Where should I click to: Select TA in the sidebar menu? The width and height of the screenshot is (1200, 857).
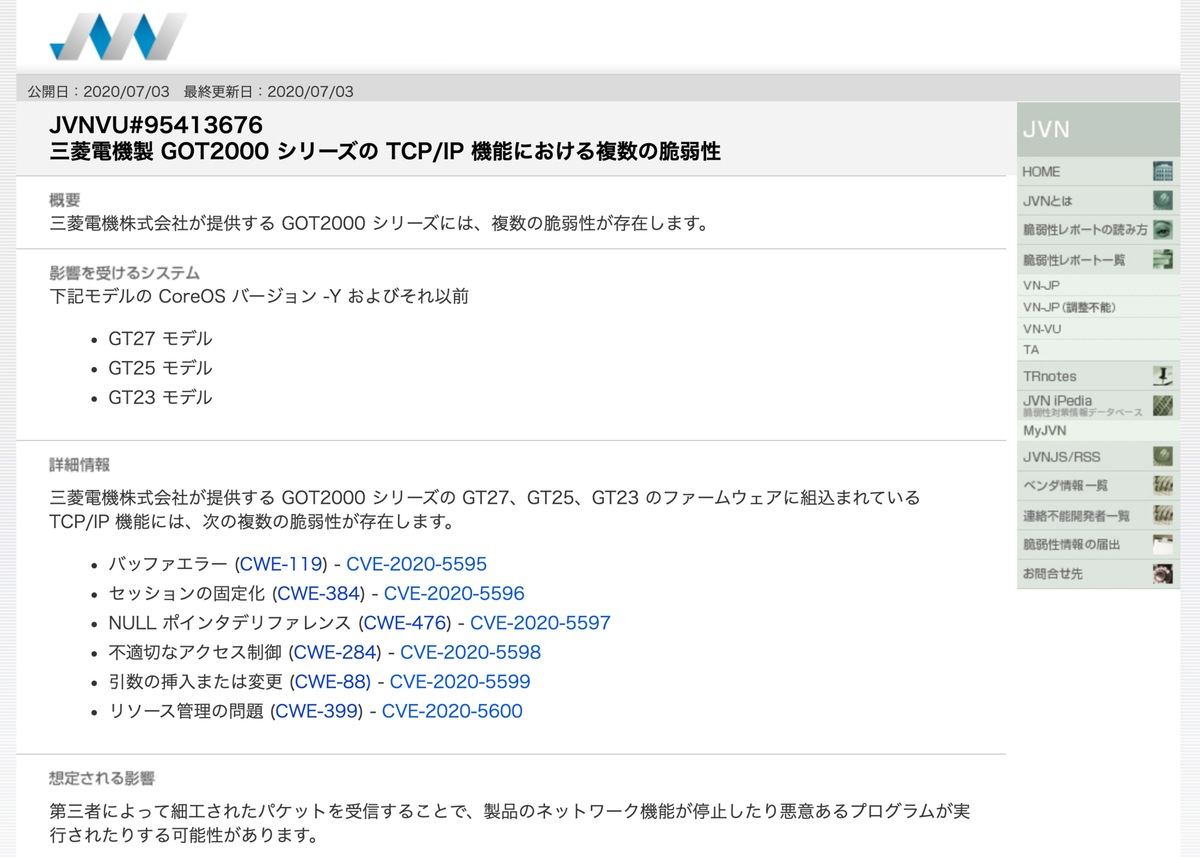(1031, 350)
